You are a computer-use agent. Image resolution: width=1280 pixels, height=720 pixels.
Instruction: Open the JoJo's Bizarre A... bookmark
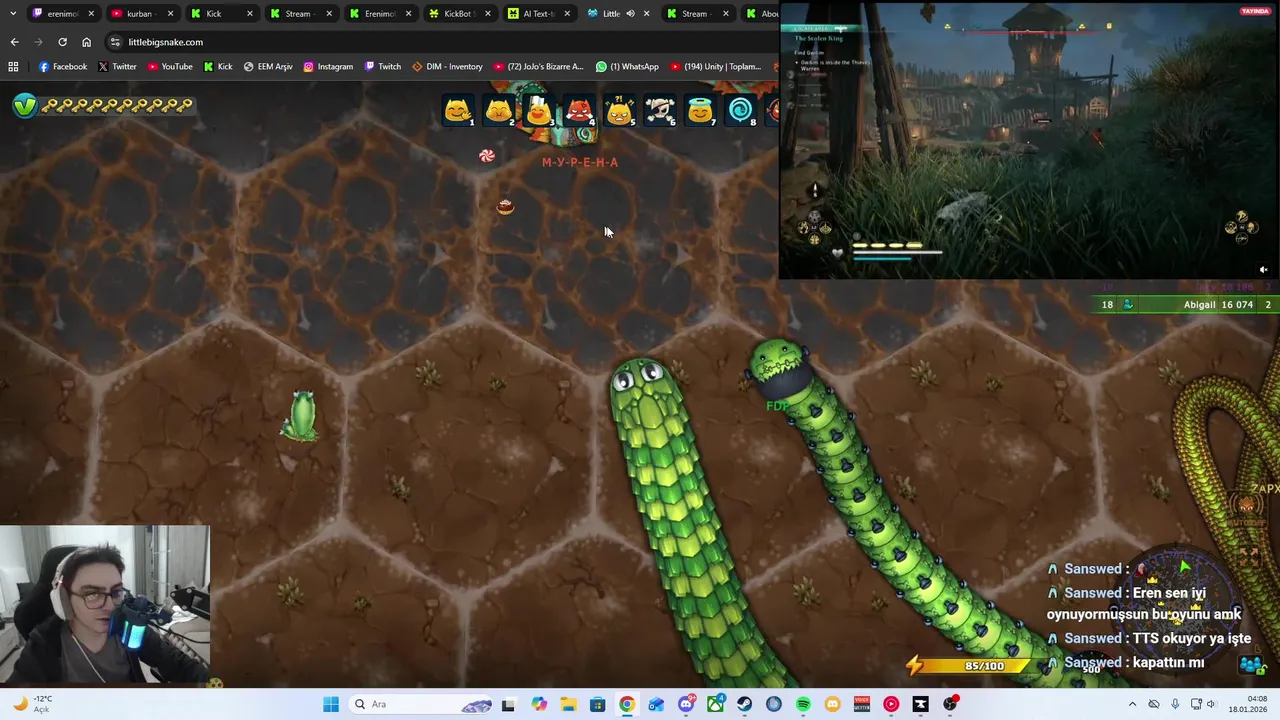(538, 67)
